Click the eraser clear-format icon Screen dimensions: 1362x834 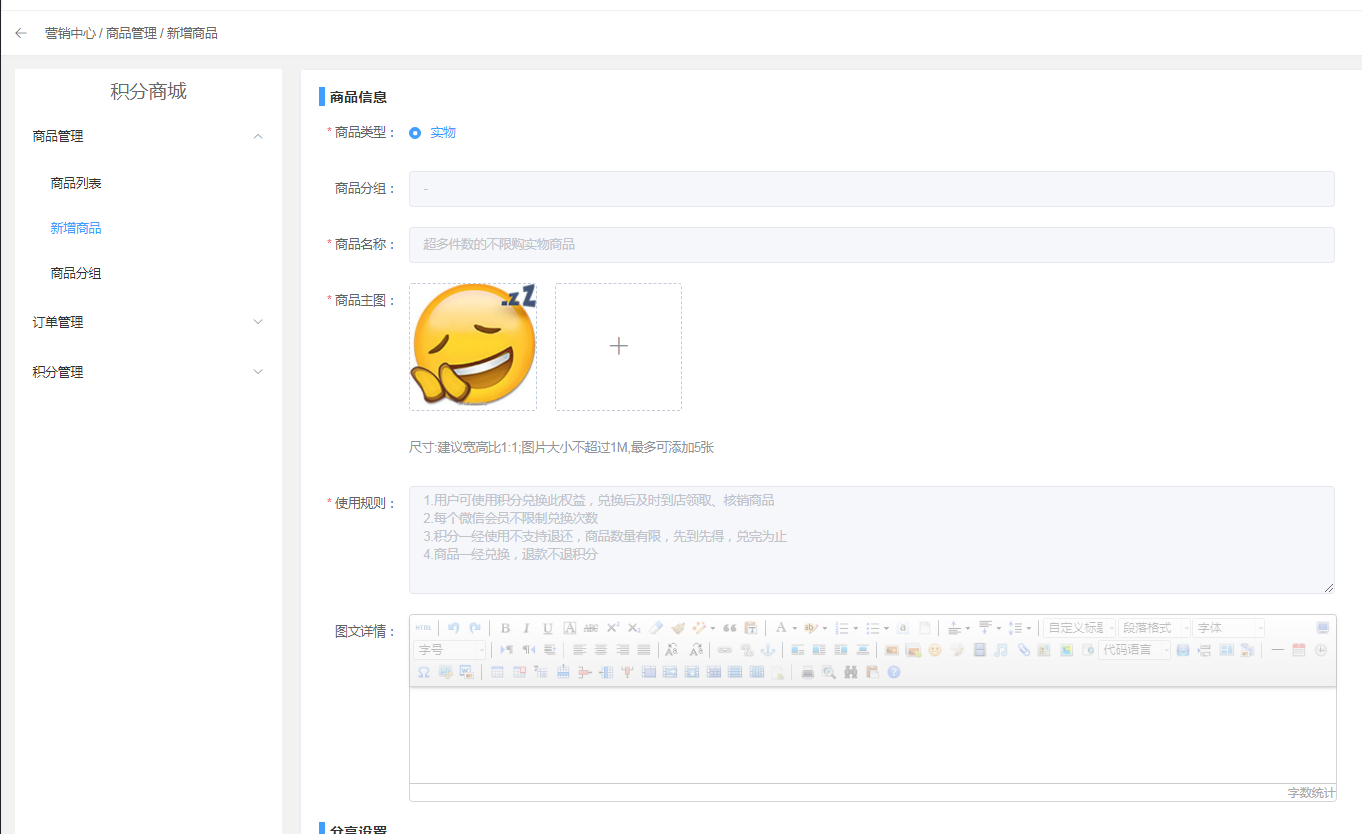(x=656, y=628)
